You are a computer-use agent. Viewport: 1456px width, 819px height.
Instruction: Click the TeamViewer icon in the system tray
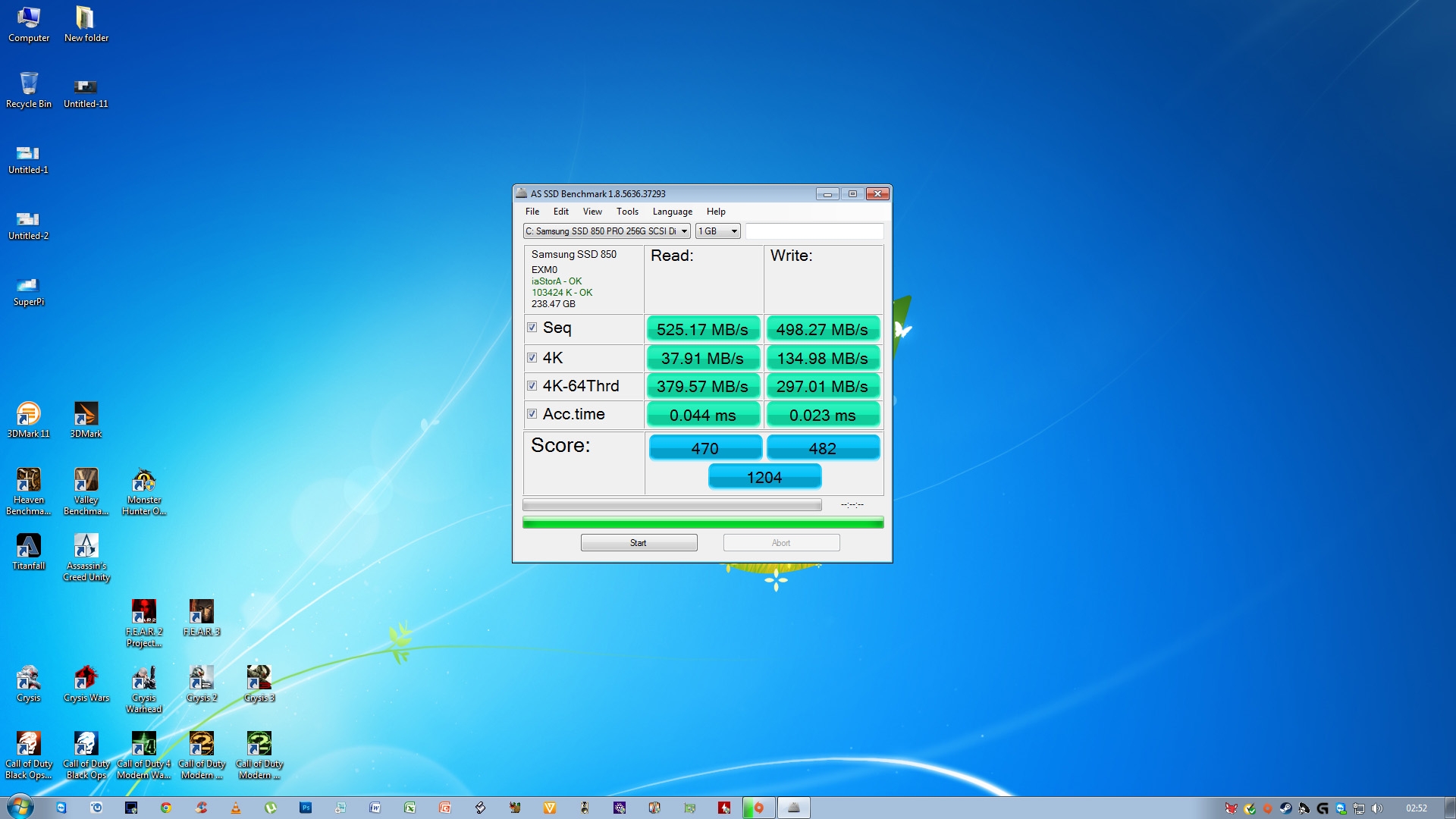(1341, 808)
